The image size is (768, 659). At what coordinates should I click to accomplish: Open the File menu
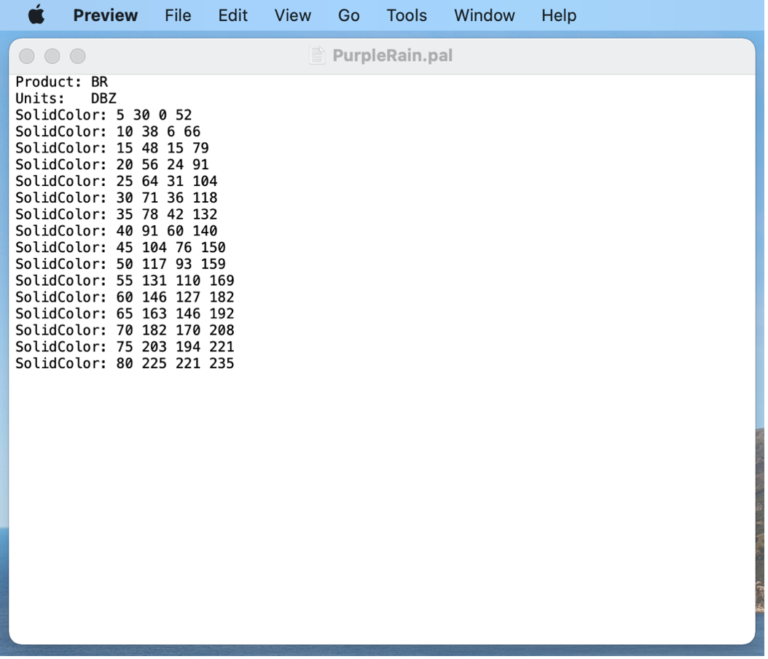(x=178, y=15)
